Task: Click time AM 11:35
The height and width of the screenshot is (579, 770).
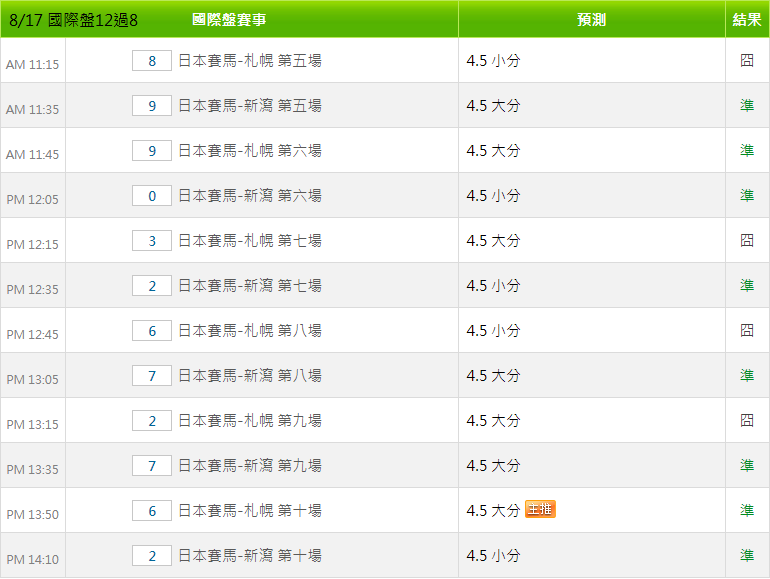Action: 32,110
